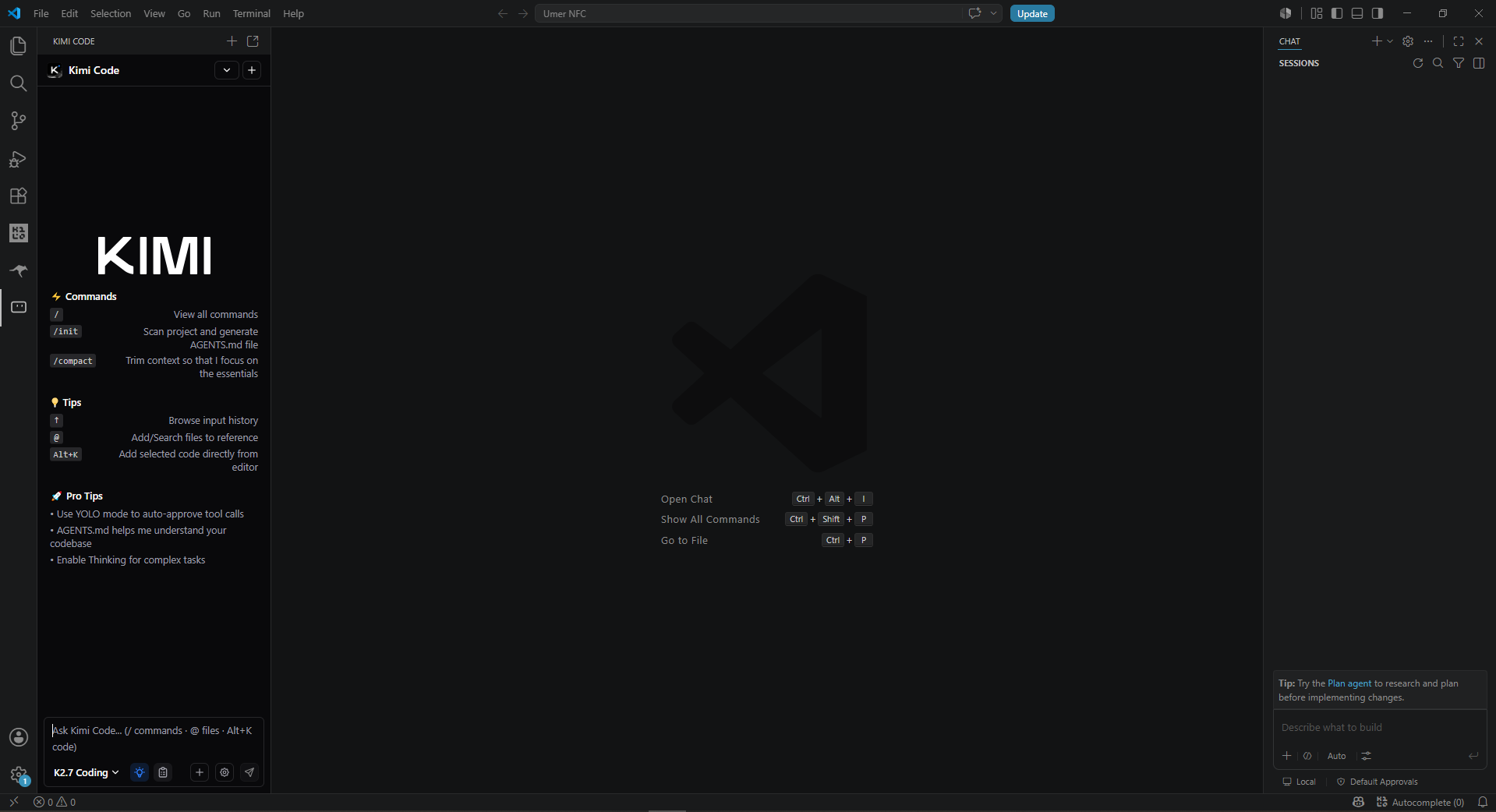Open the Terminal menu
Viewport: 1496px width, 812px height.
251,13
